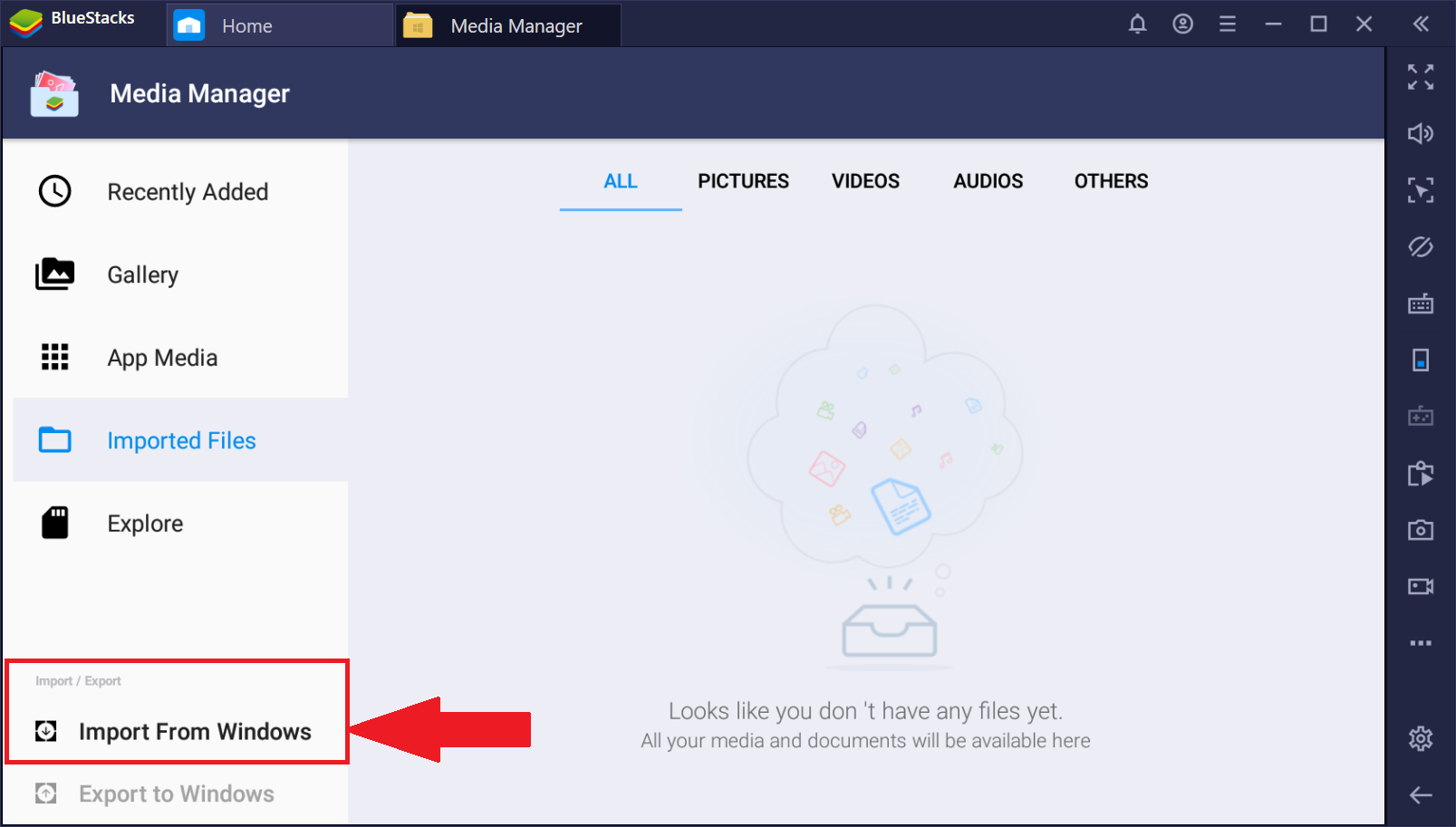Open the gamepad controls icon
Viewport: 1456px width, 827px height.
point(1421,417)
